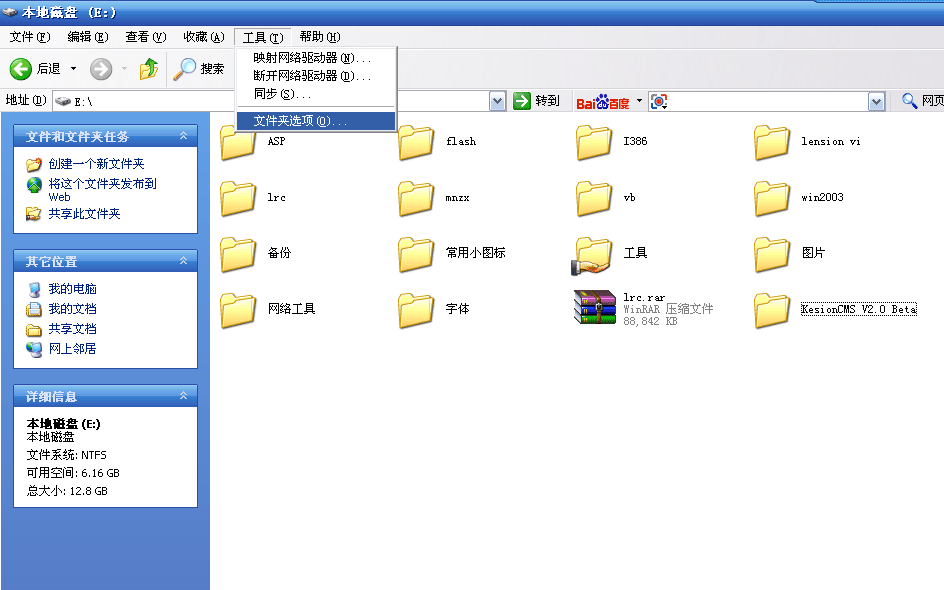Click inside the address bar field
The image size is (944, 590).
tap(280, 101)
